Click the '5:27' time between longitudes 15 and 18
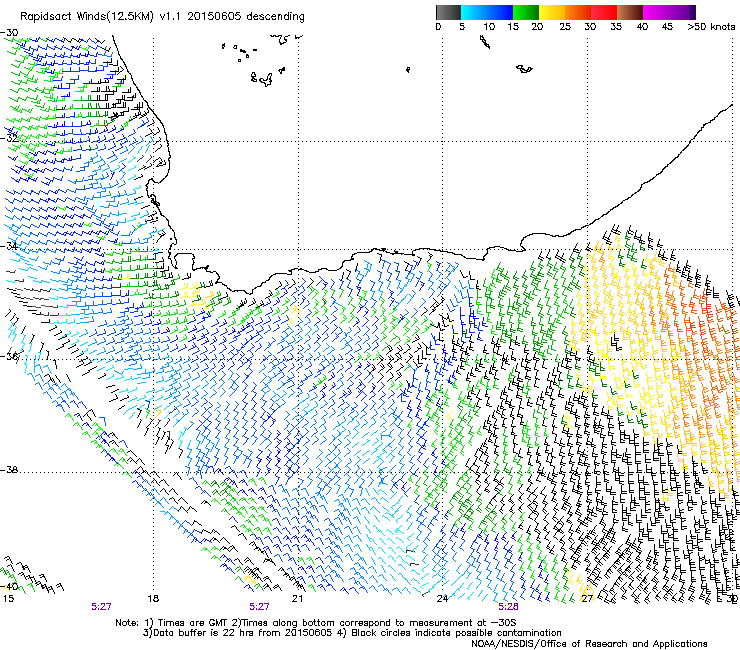This screenshot has height=650, width=740. tap(101, 606)
